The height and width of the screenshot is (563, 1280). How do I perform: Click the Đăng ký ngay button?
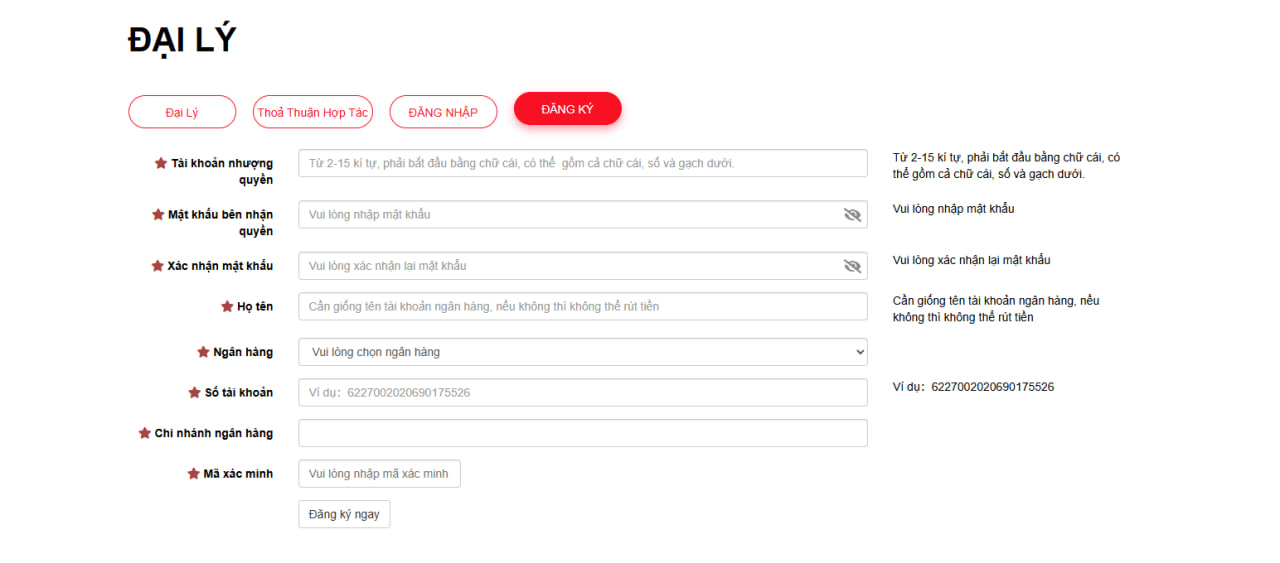[344, 514]
